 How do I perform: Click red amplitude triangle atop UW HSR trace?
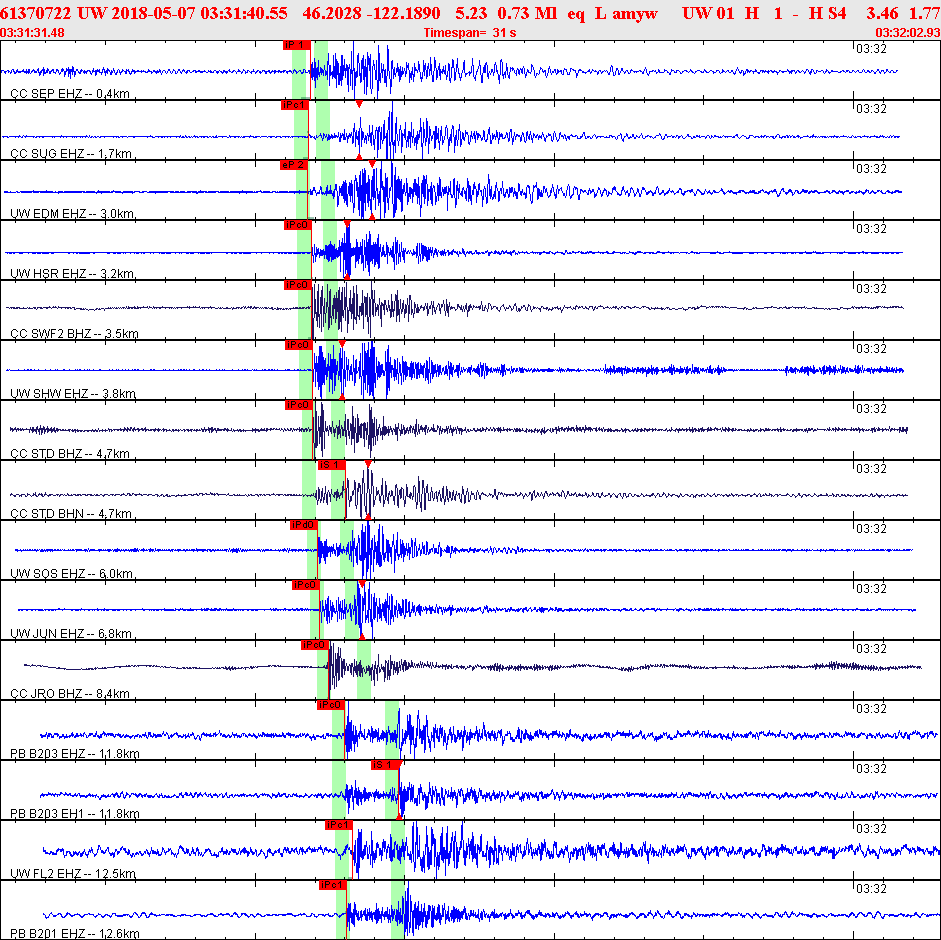click(347, 223)
